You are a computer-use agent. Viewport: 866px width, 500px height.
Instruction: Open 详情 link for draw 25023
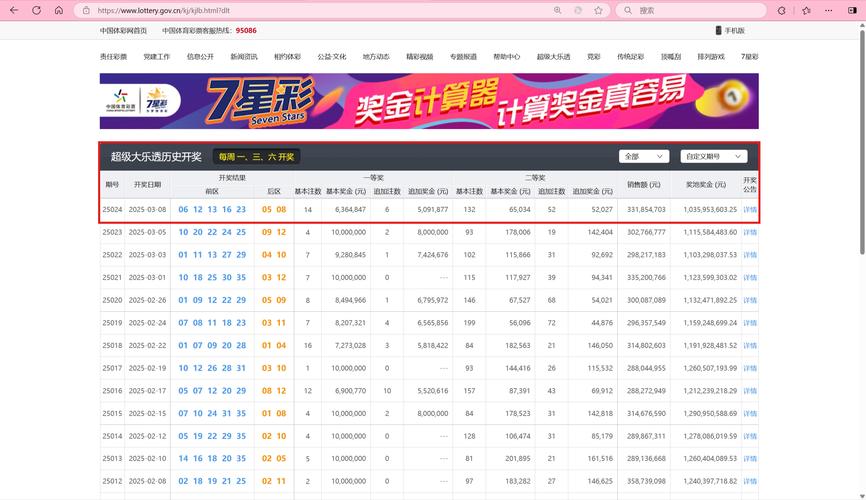tap(749, 232)
